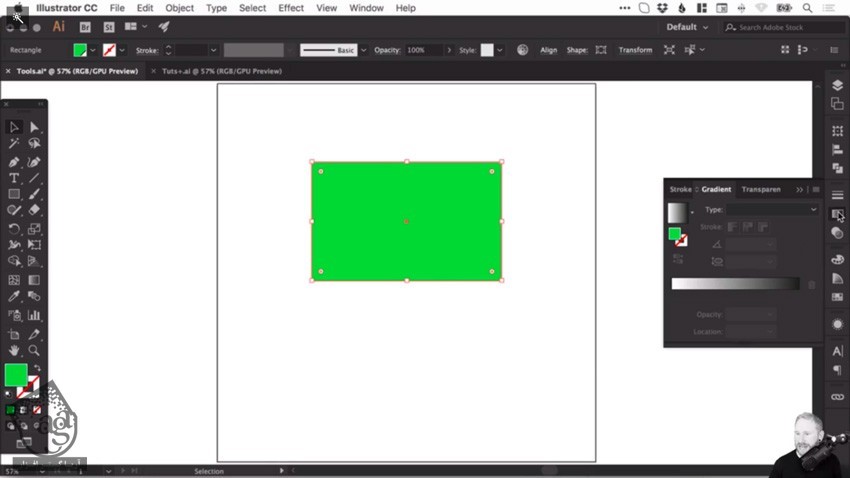Select the Rectangle tool in toolbox
Viewport: 850px width, 478px height.
click(x=14, y=194)
